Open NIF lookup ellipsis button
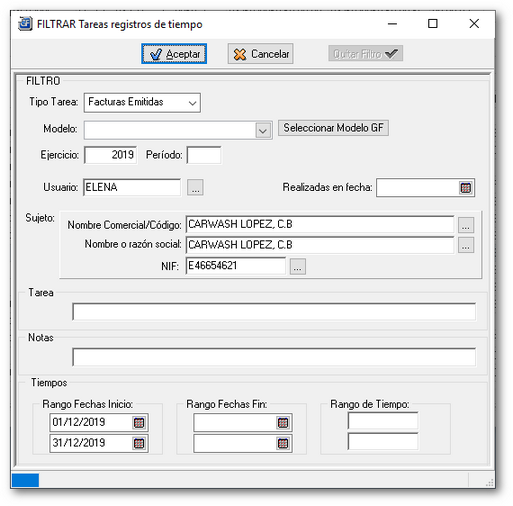The height and width of the screenshot is (506, 513). coord(298,266)
